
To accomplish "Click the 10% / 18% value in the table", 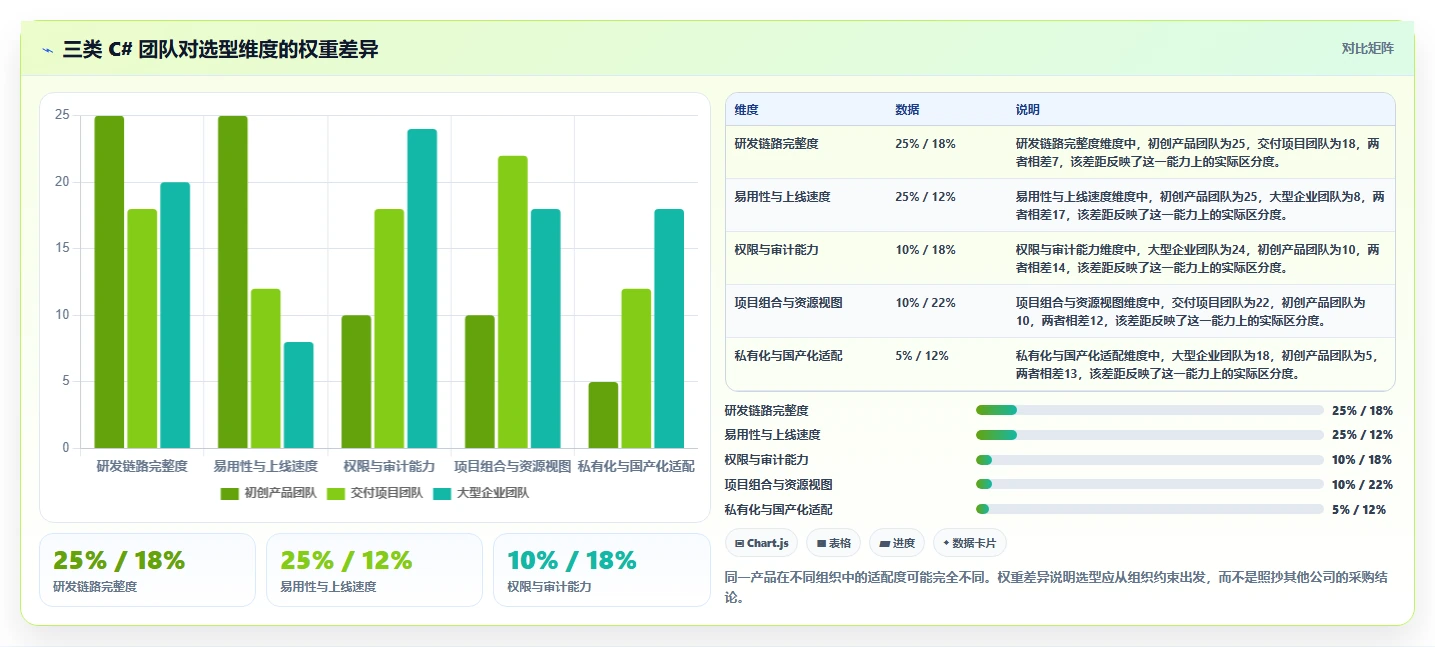I will 925,250.
